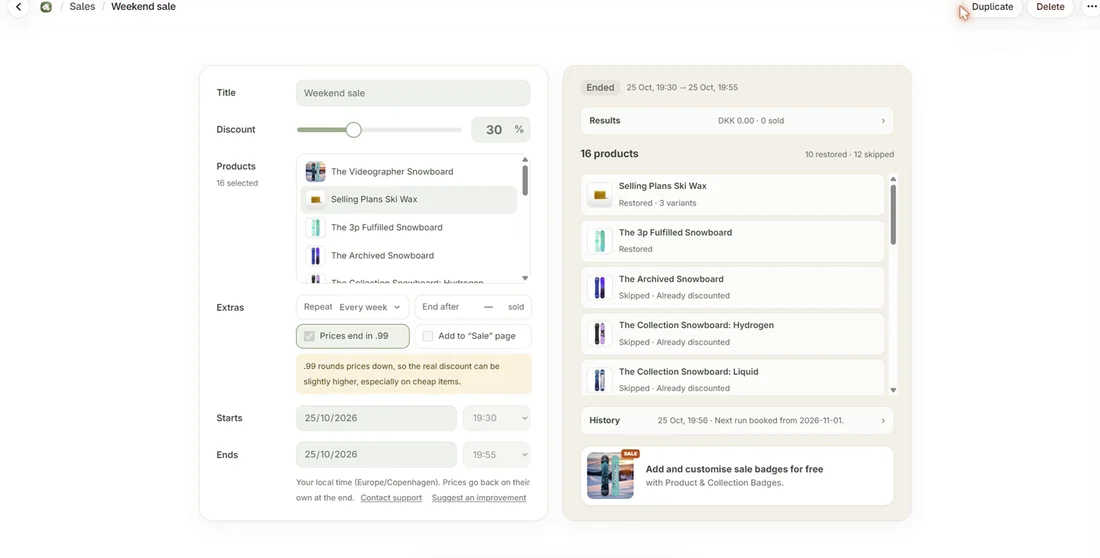Click the Discount slider track
This screenshot has width=1100, height=558.
379,130
